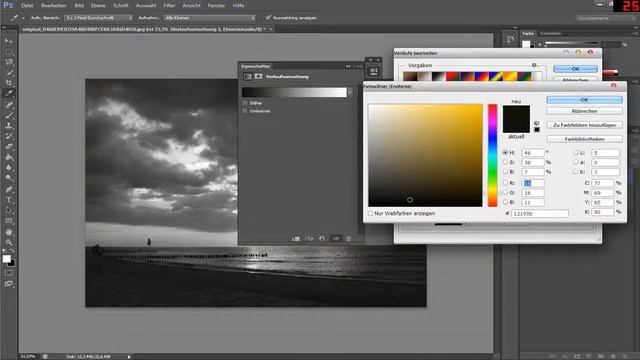The height and width of the screenshot is (360, 640).
Task: Select the Rectangle shape tool
Action: click(x=9, y=221)
